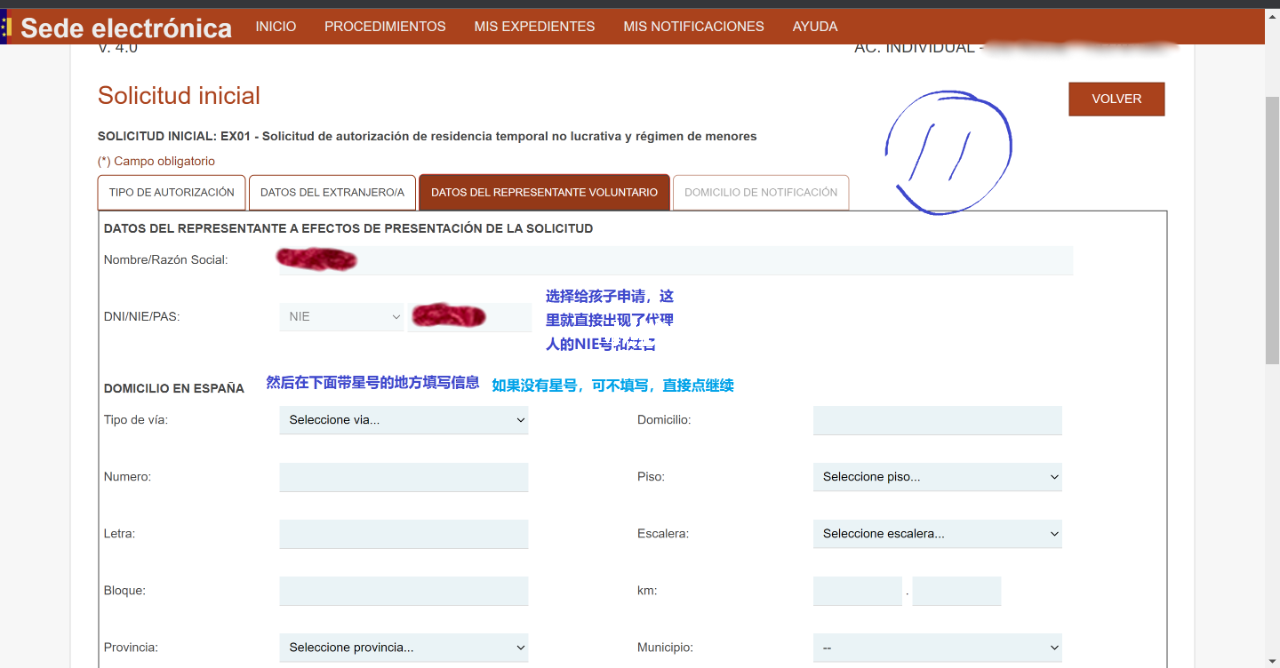Click the Sede electrónica logo emblem
Image resolution: width=1280 pixels, height=668 pixels.
[5, 27]
